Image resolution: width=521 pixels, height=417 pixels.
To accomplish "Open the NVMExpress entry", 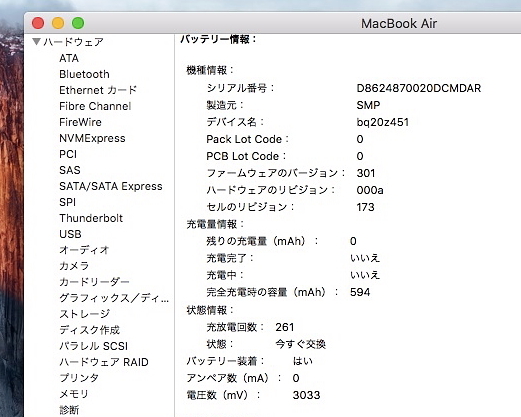I will tap(92, 138).
